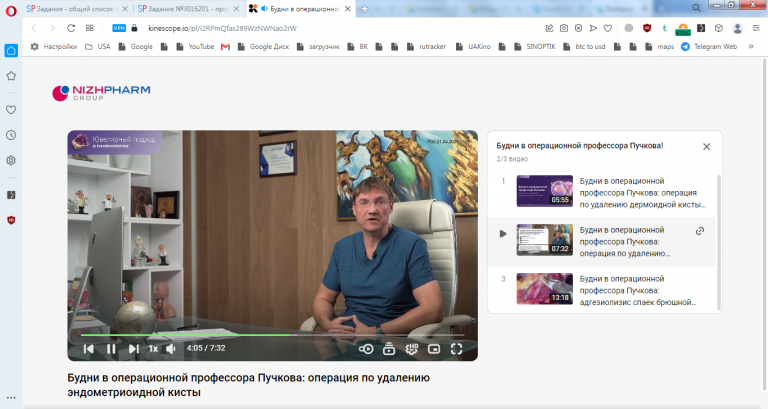Close the playlist side panel
Screen dimensions: 768x409
coord(706,146)
